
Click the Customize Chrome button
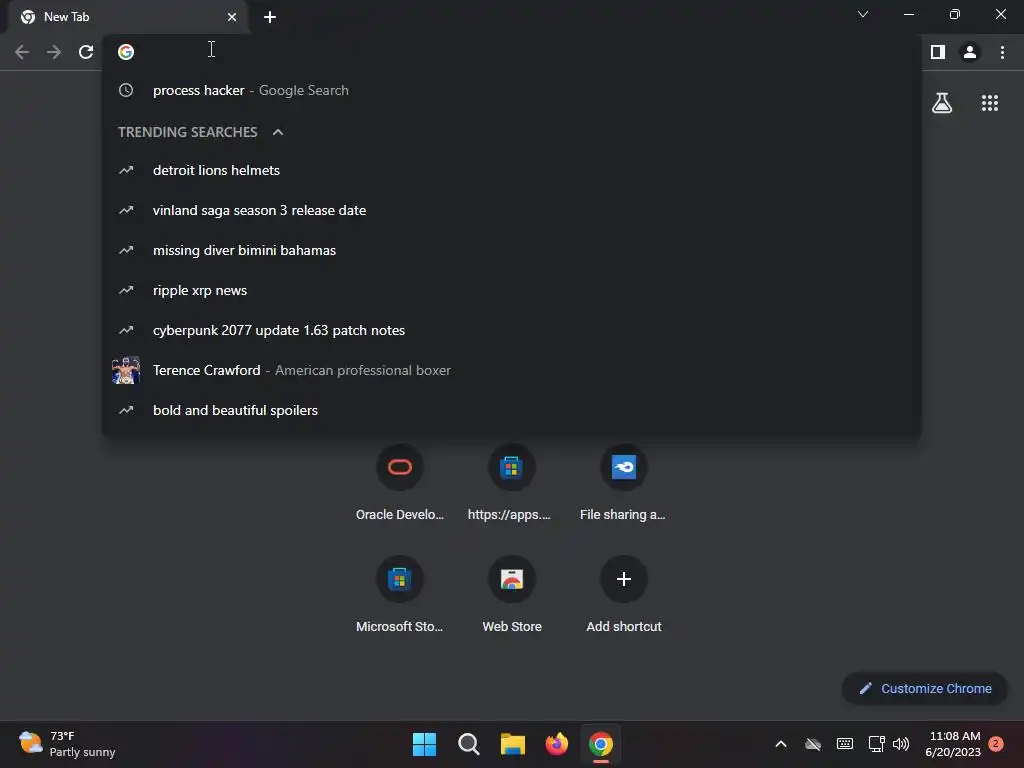pyautogui.click(x=925, y=688)
